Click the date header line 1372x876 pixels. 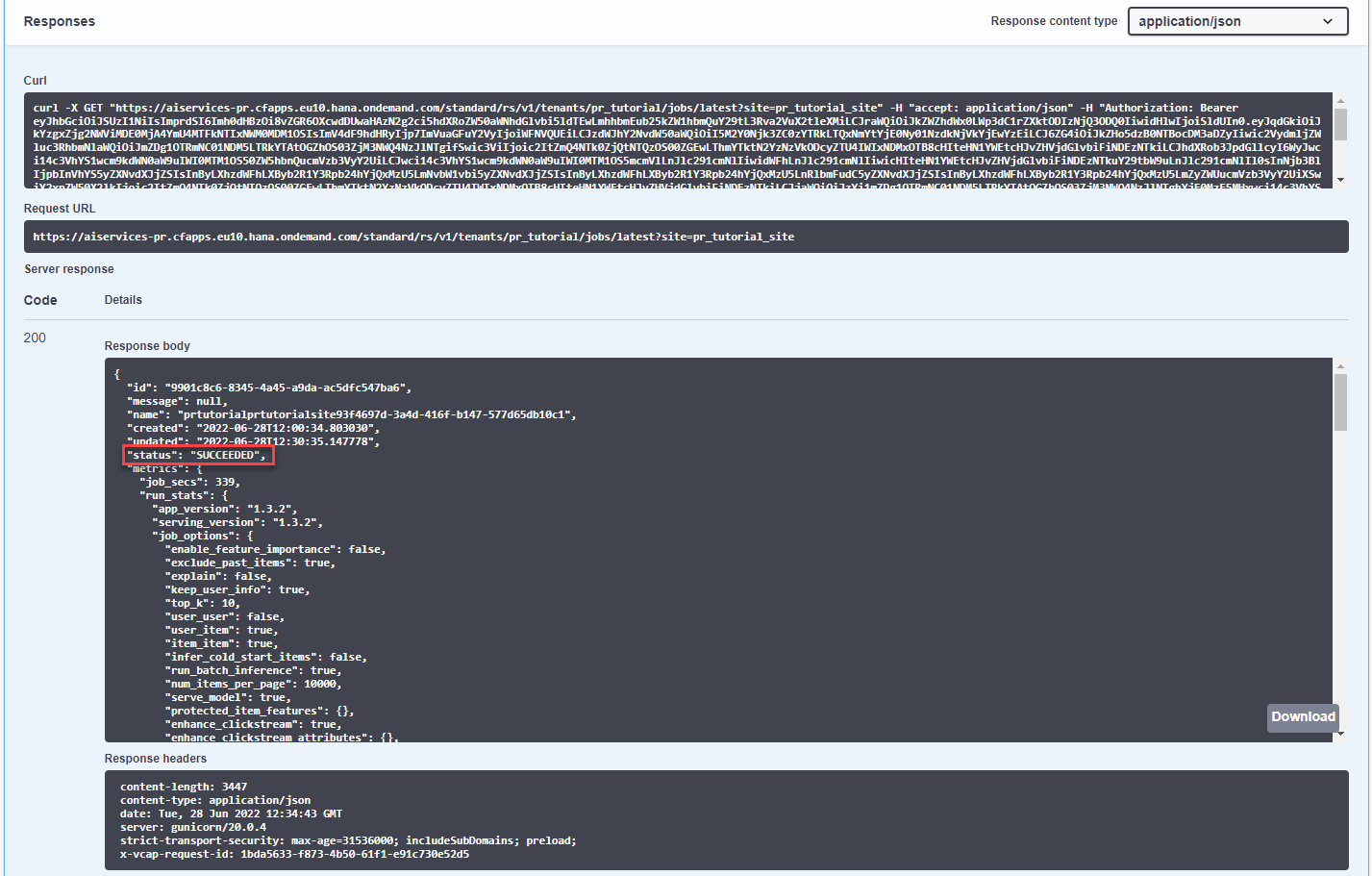(x=231, y=813)
